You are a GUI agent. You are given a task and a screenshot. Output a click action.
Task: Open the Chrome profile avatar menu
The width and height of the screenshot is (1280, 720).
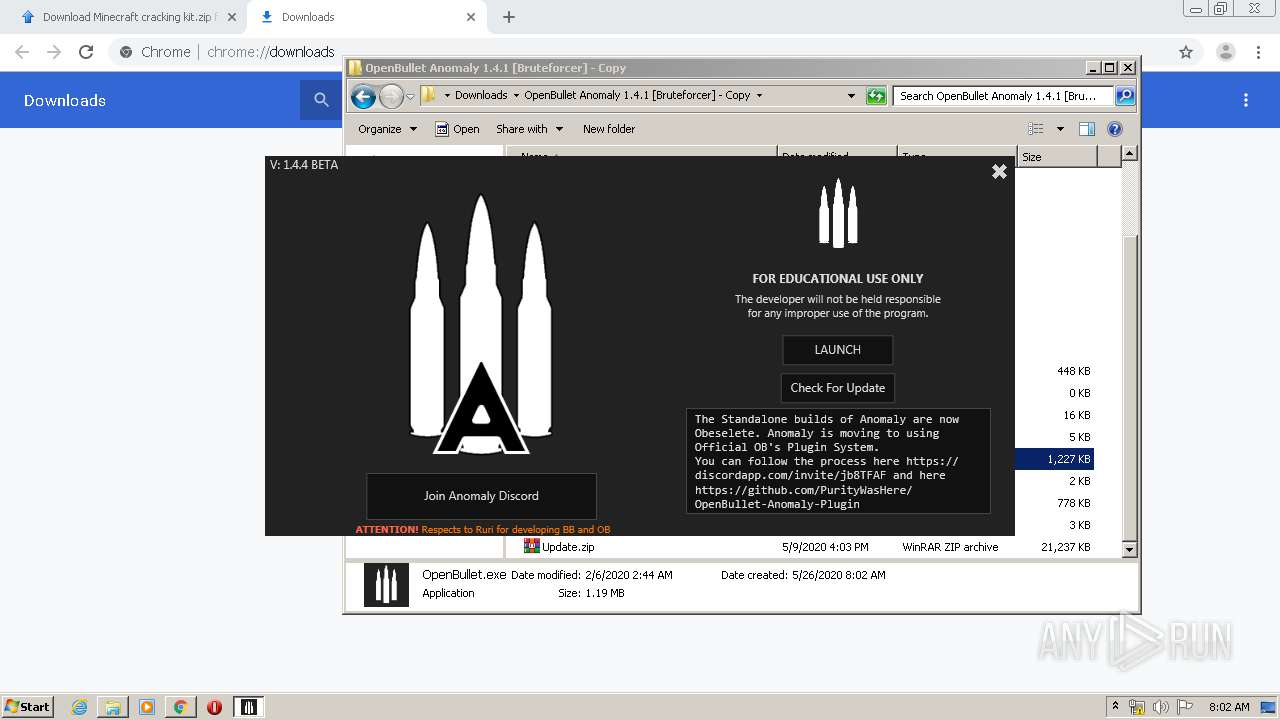(1226, 52)
